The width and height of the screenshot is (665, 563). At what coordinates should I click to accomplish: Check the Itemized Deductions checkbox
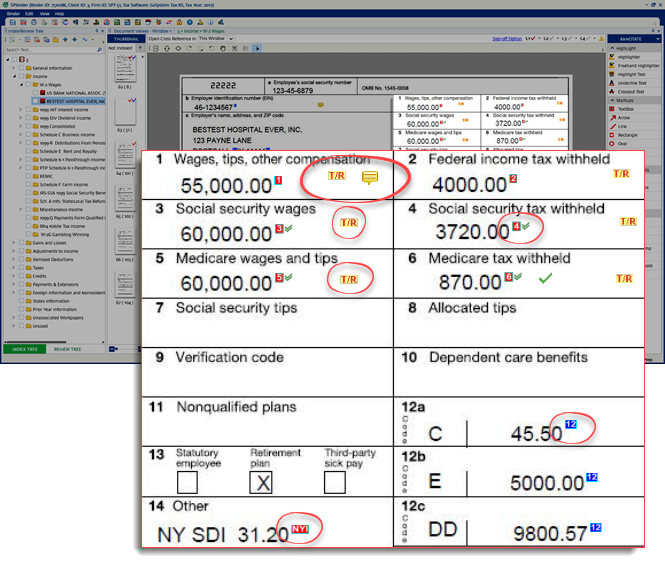click(x=22, y=259)
